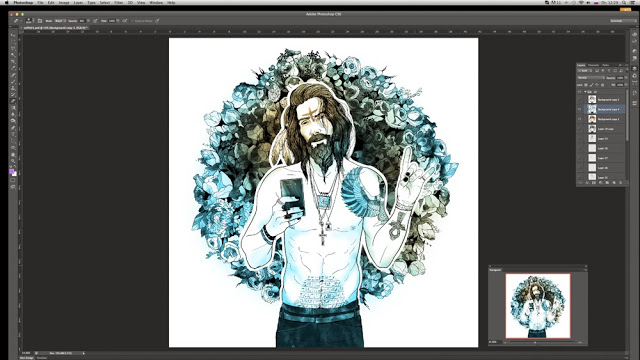Image resolution: width=640 pixels, height=360 pixels.
Task: Click Lock all icon in Layers panel
Action: click(602, 85)
